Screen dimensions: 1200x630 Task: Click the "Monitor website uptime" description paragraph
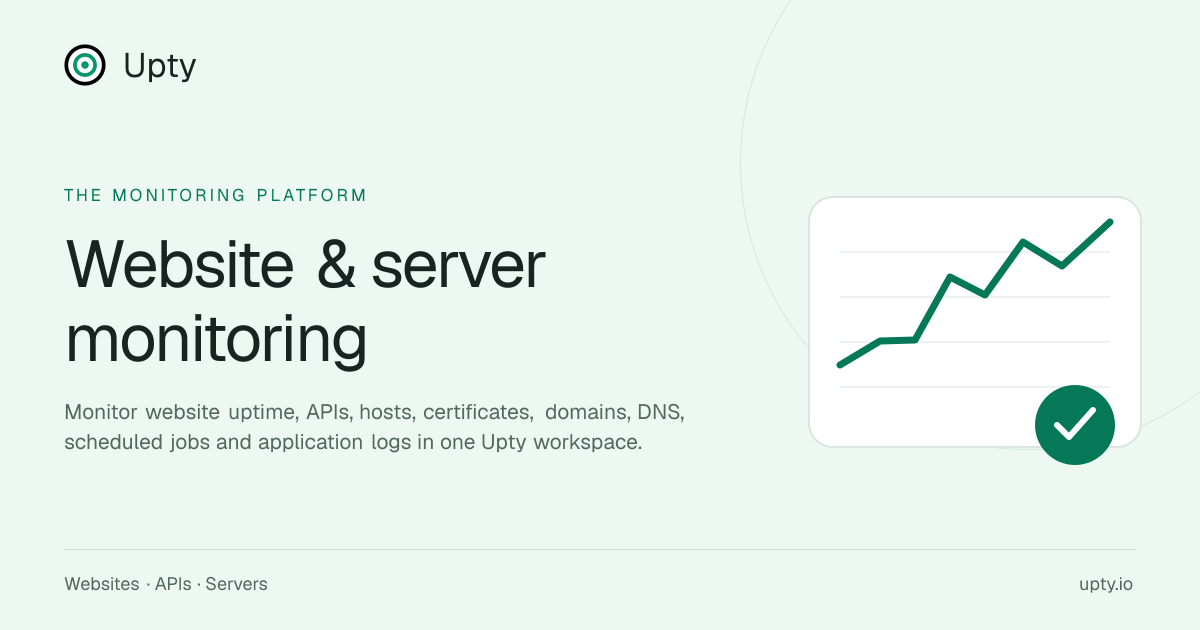tap(375, 427)
